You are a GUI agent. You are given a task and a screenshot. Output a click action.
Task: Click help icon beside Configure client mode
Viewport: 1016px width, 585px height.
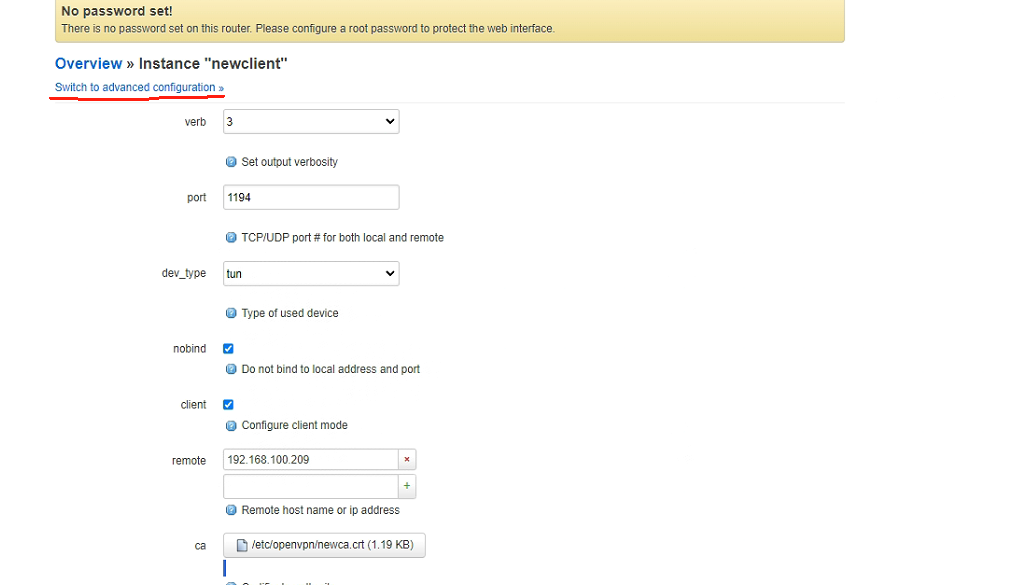click(231, 425)
